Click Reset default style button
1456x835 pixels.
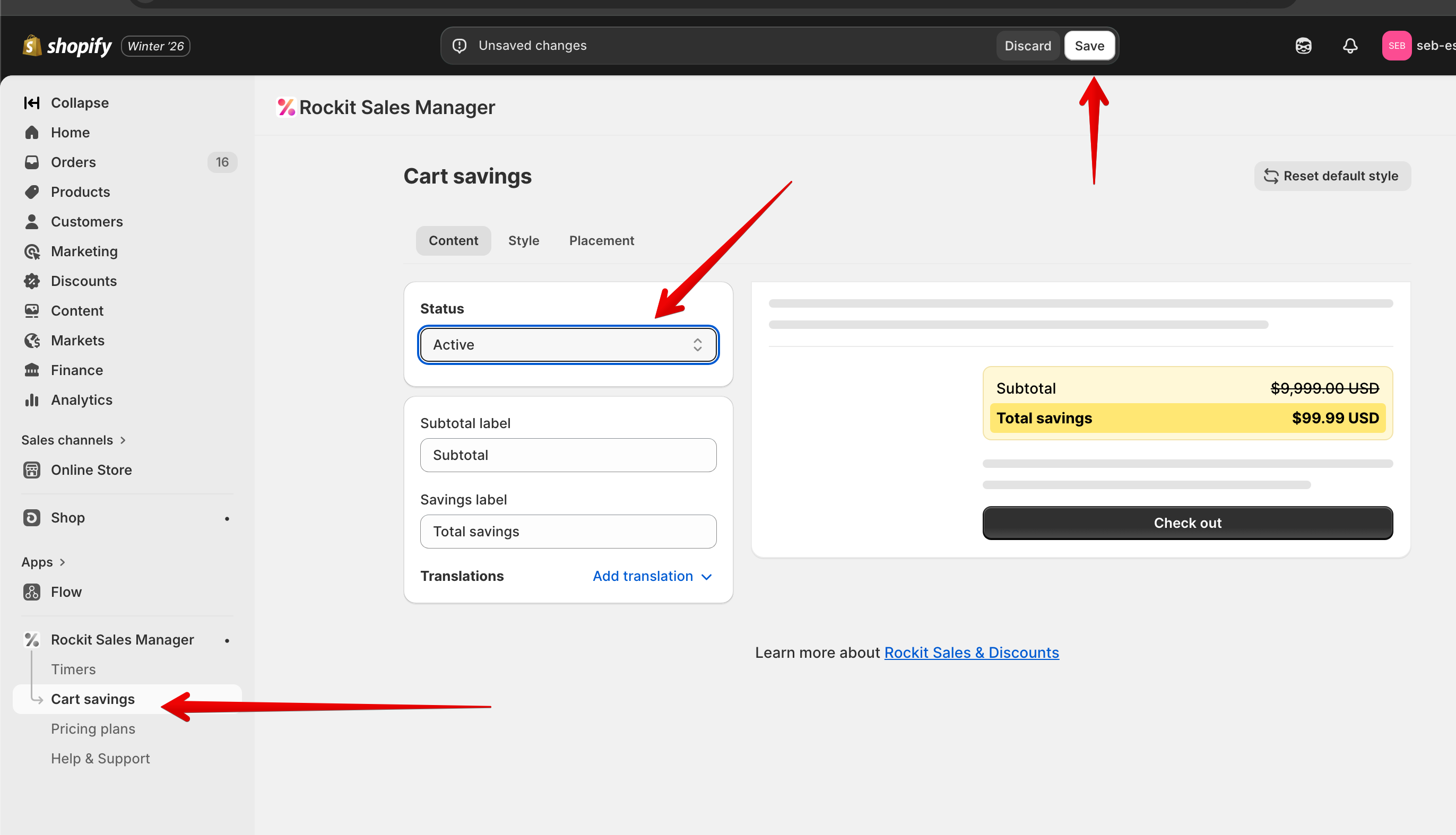click(x=1331, y=176)
